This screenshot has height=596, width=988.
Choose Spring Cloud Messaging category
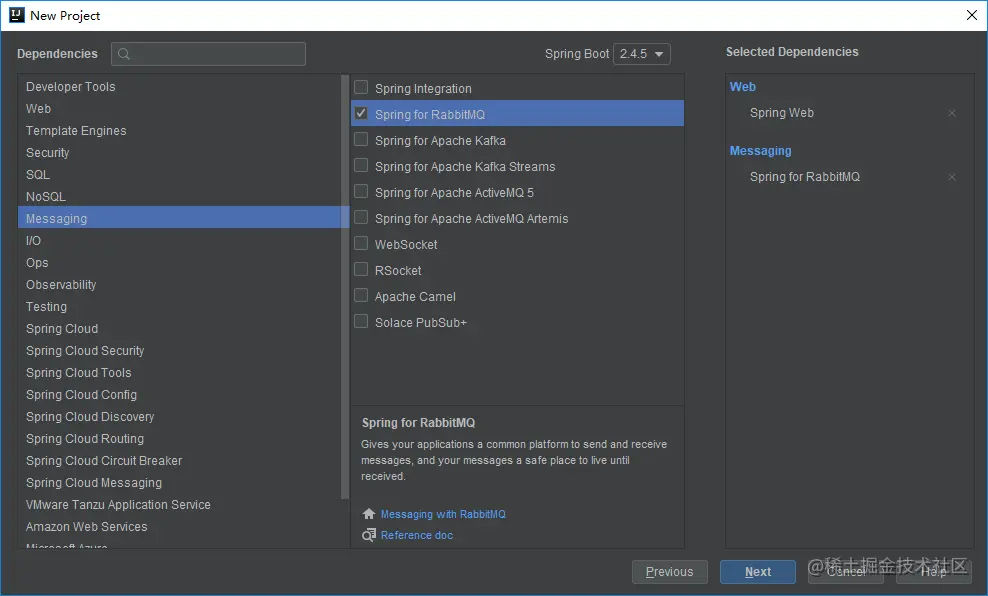tap(179, 483)
